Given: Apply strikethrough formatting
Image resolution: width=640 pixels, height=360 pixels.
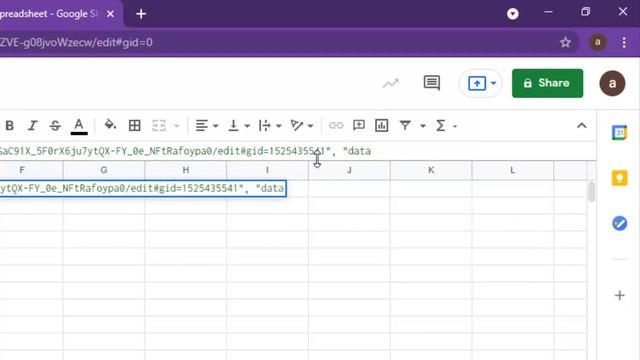Looking at the screenshot, I should tap(55, 125).
